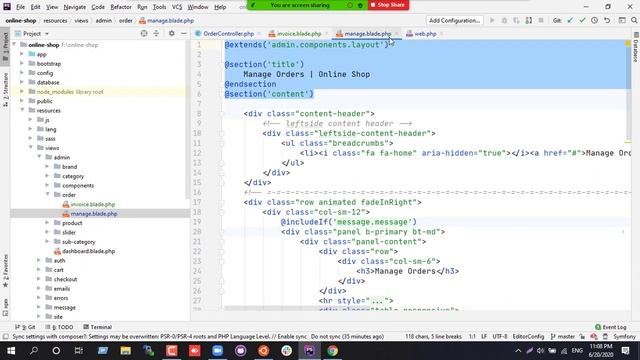
Task: Expand the product folder
Action: point(47,222)
